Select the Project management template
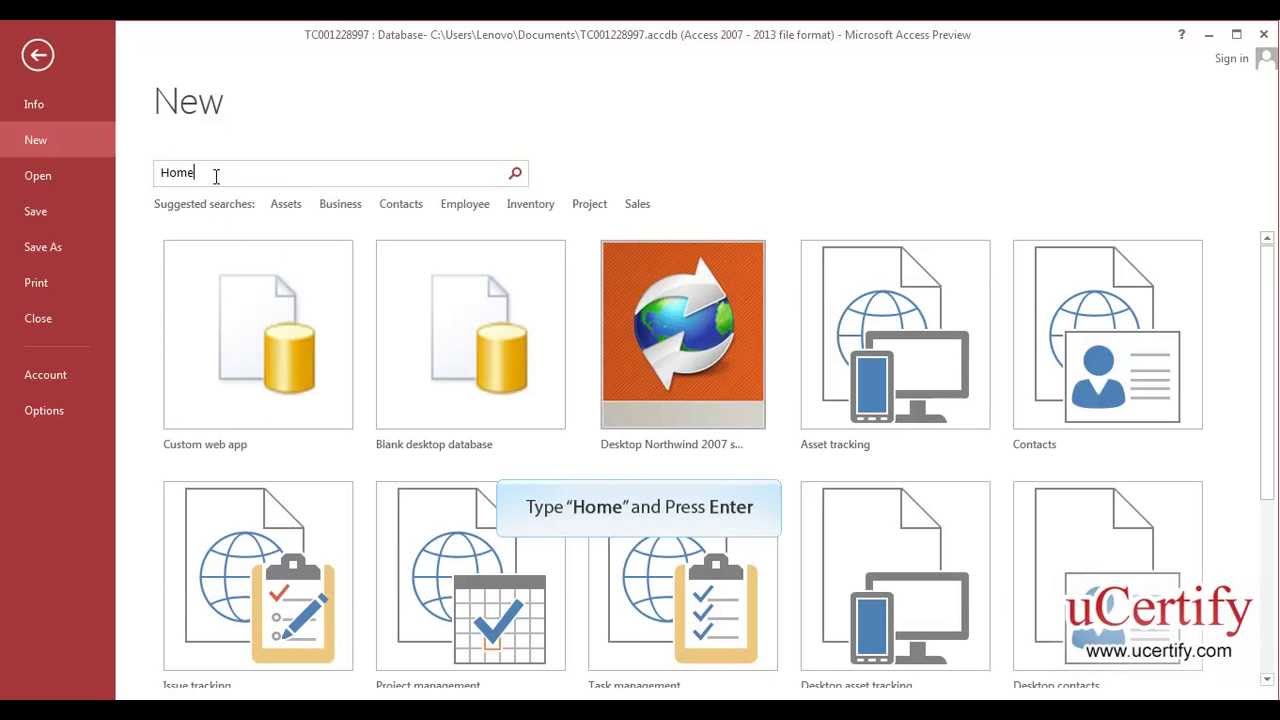Screen dimensions: 1280x720 point(470,576)
